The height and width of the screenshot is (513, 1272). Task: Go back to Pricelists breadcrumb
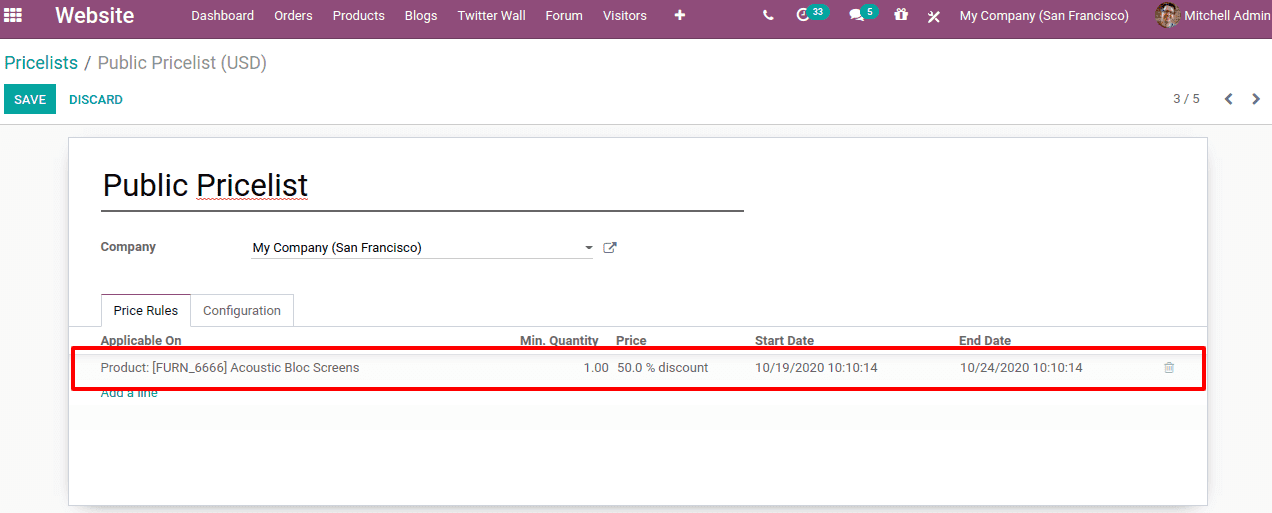41,63
